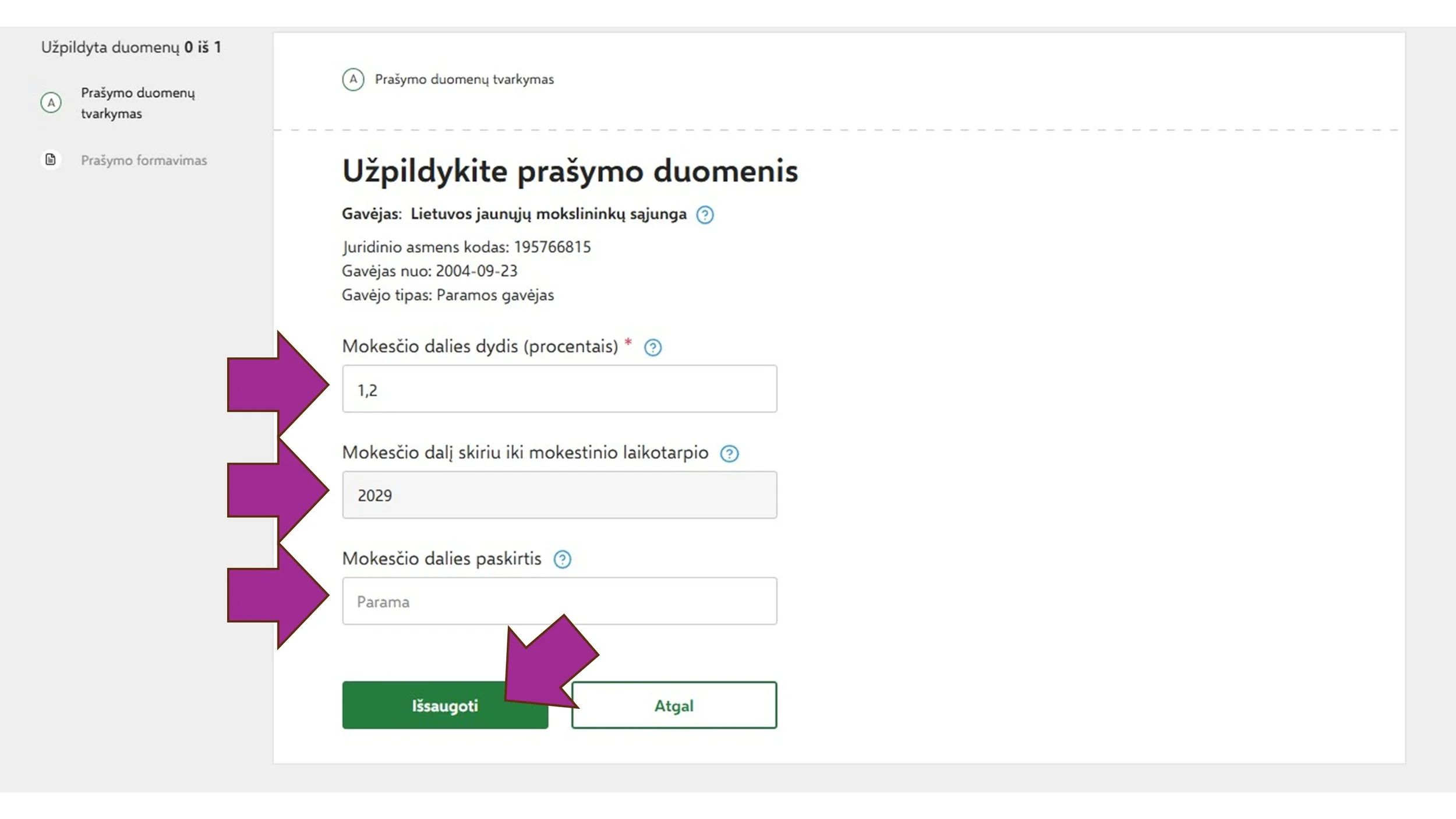
Task: Go to Prašymo formavimas sidebar step
Action: tap(144, 160)
